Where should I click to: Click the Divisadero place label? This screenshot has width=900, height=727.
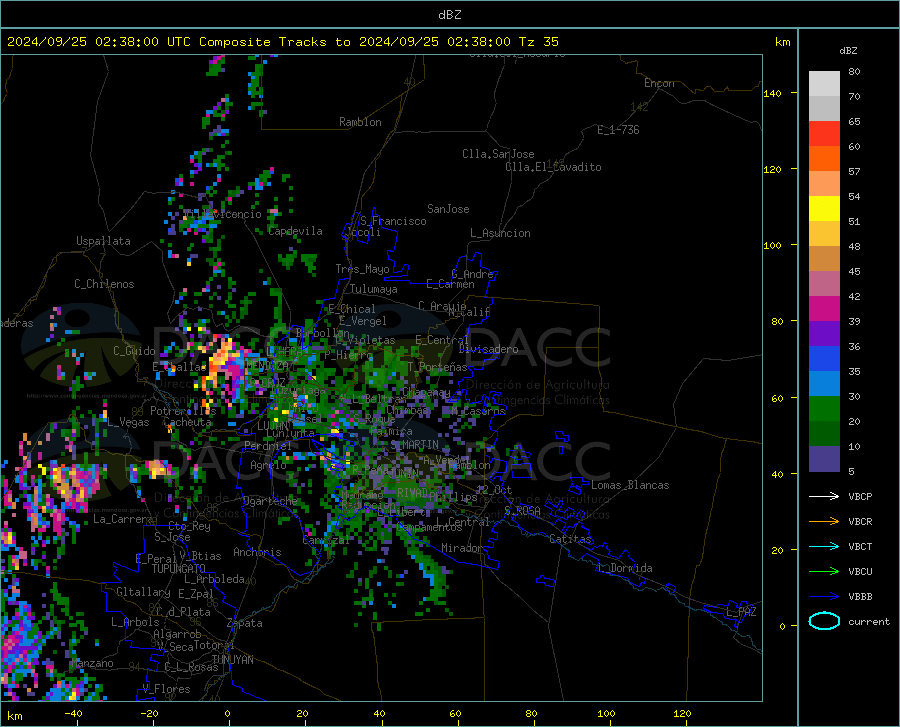[488, 349]
